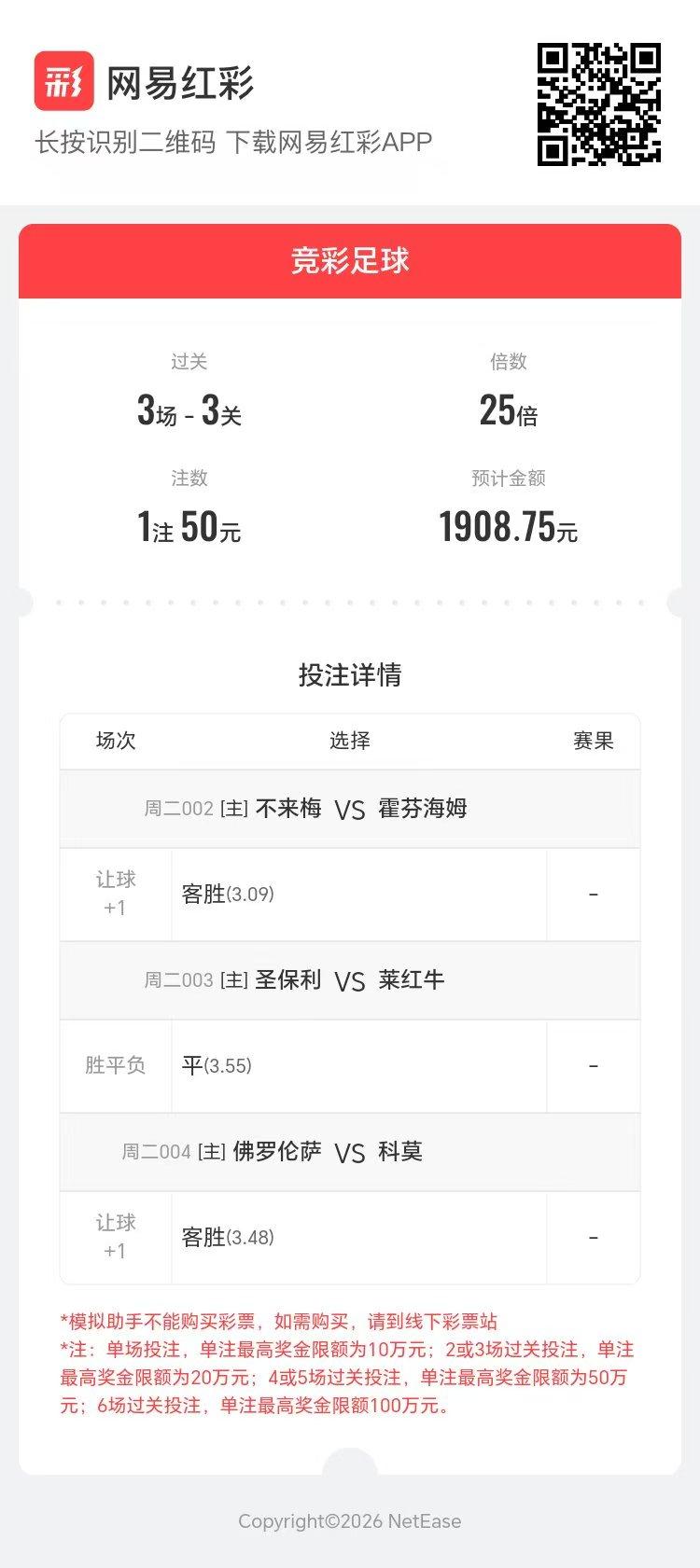Click the QR code image
Image resolution: width=700 pixels, height=1568 pixels.
coord(599,104)
